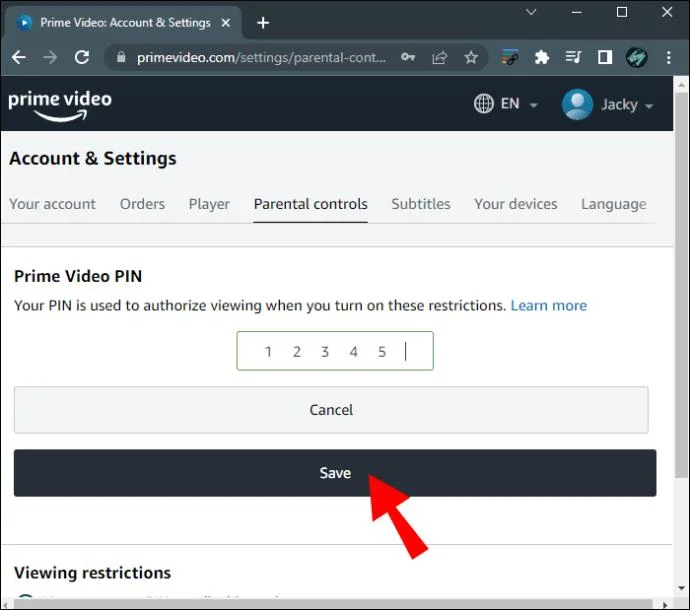Screen dimensions: 690x610
Task: Click the share page icon
Action: click(440, 58)
